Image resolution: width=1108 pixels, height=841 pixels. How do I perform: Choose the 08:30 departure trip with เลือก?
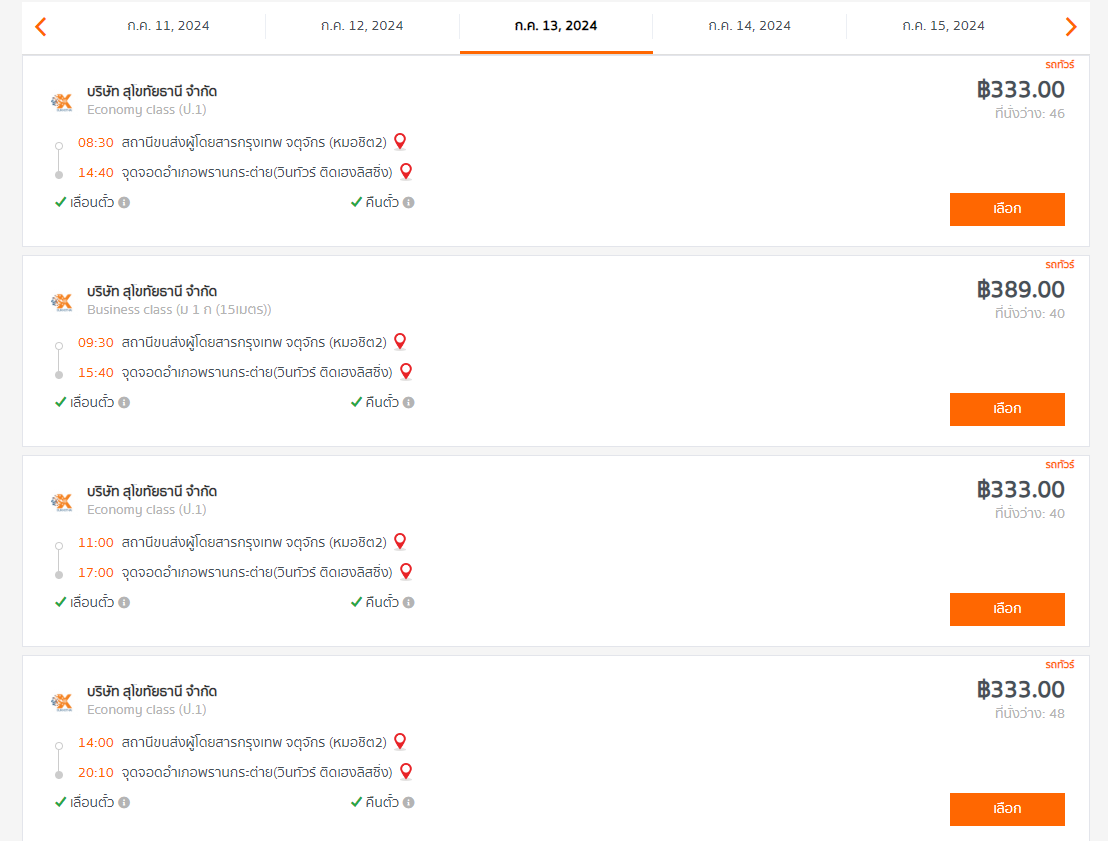click(1007, 209)
